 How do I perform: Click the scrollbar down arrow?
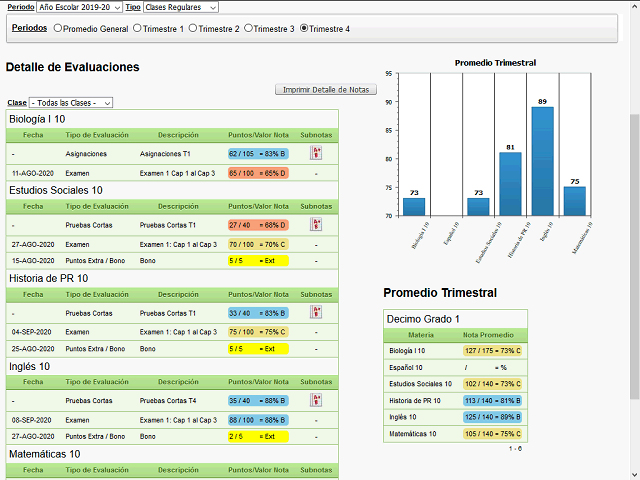[635, 476]
